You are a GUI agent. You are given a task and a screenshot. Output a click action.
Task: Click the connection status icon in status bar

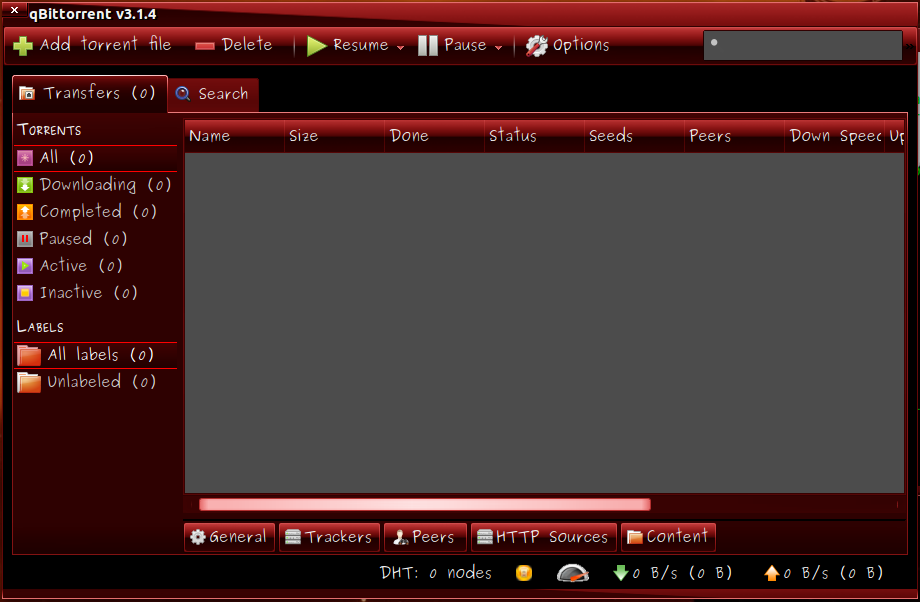pos(524,573)
